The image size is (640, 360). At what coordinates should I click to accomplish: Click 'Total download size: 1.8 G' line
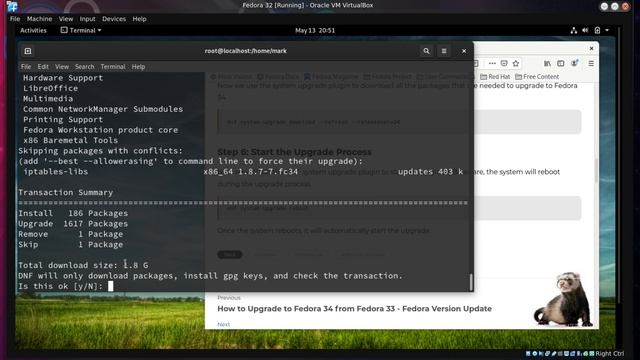pyautogui.click(x=83, y=265)
